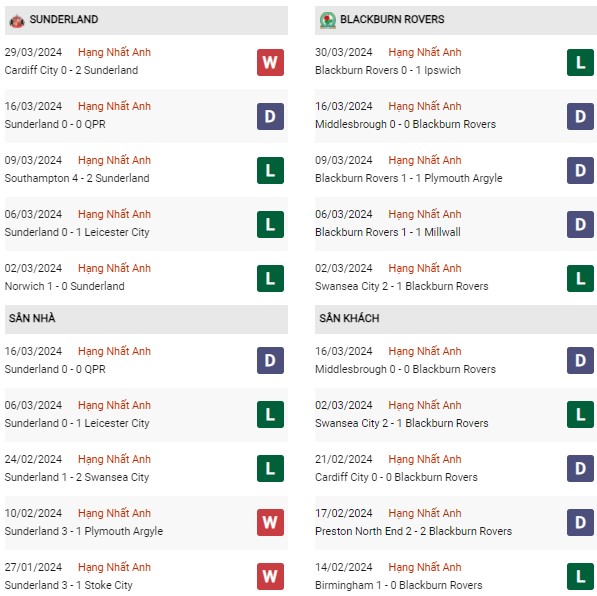Open the Sunderland 3 - 1 Plymouth Argyle match
This screenshot has height=596, width=597.
click(x=84, y=531)
